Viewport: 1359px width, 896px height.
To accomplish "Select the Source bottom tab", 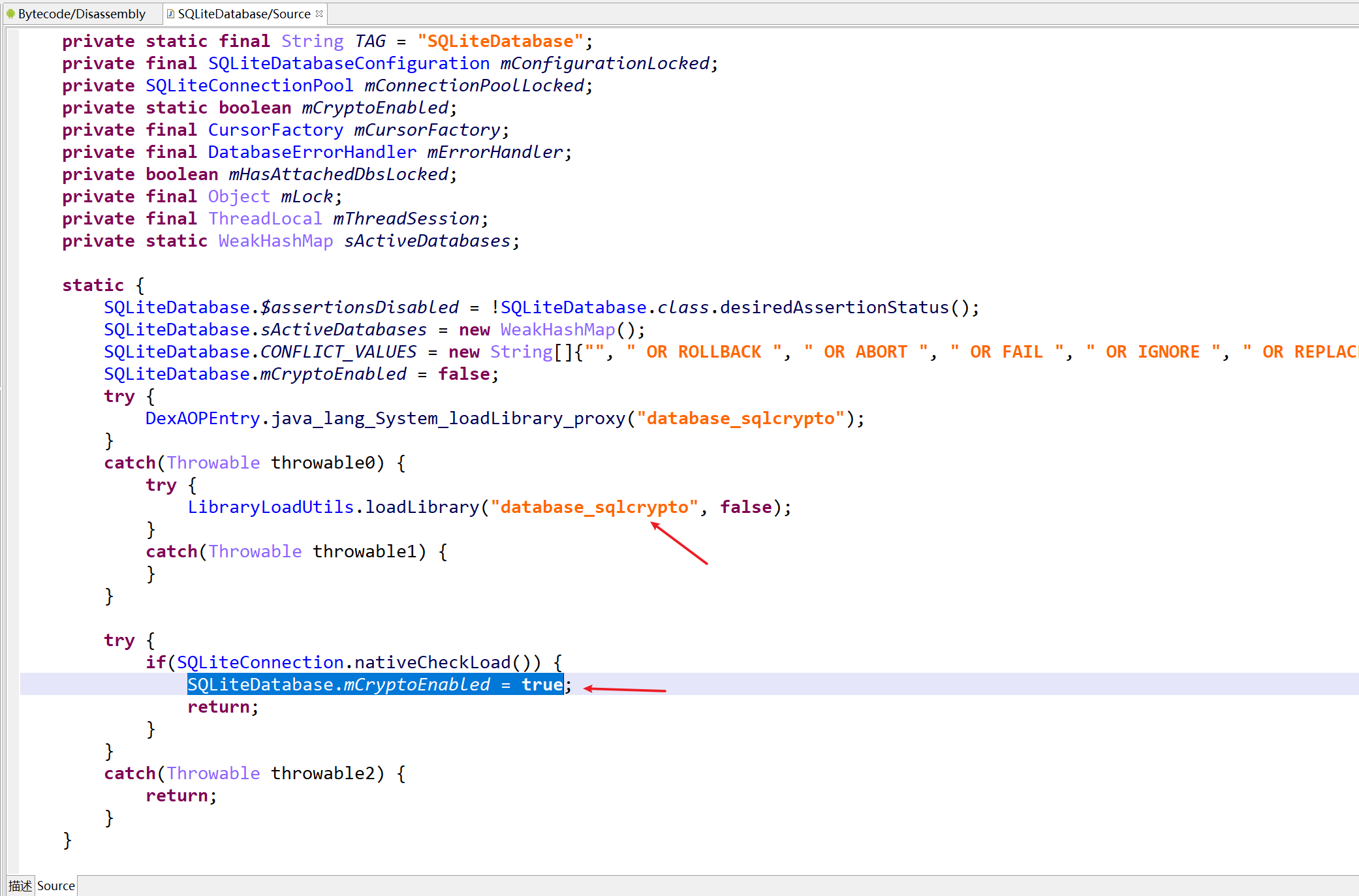I will coord(56,886).
